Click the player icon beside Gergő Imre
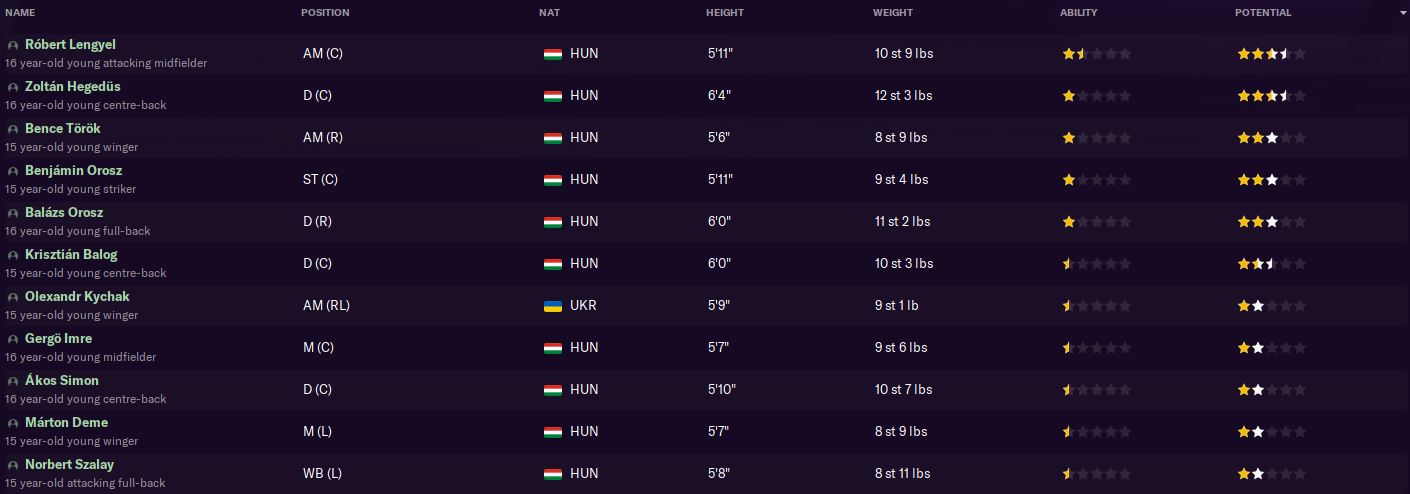Viewport: 1410px width, 494px height. tap(12, 340)
